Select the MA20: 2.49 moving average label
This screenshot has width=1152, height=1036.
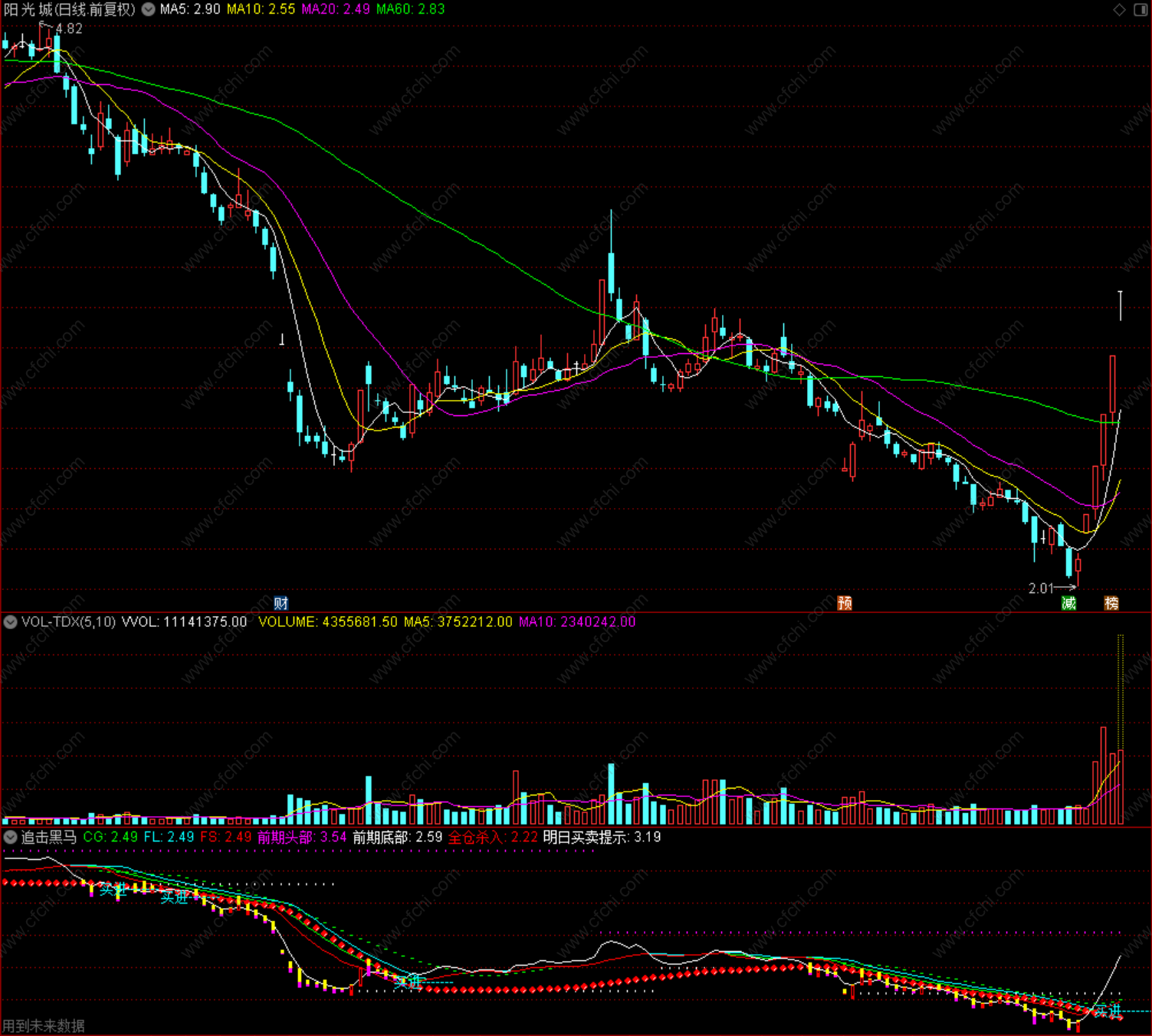point(336,9)
